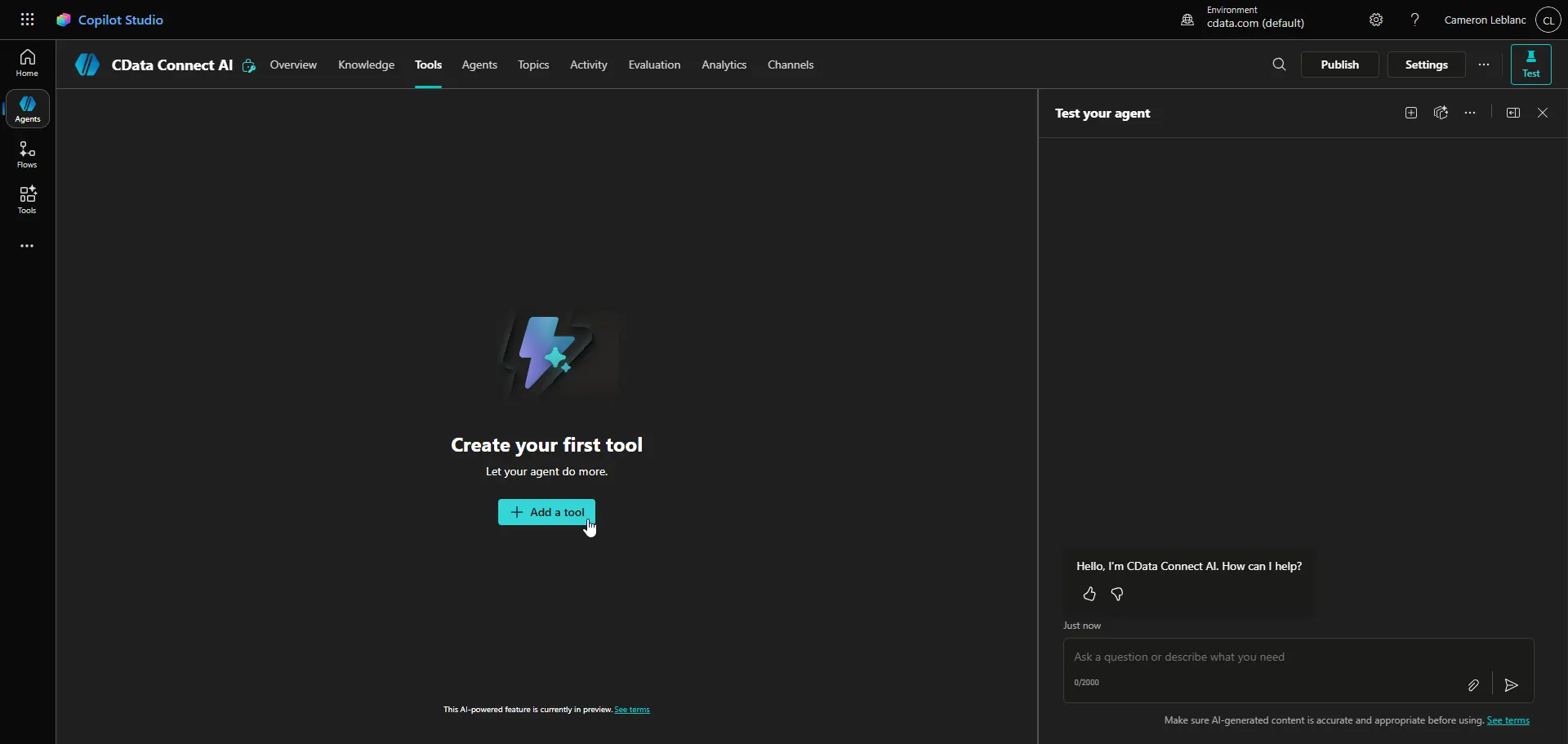The height and width of the screenshot is (744, 1568).
Task: Expand the sidebar more options ellipsis
Action: (27, 246)
